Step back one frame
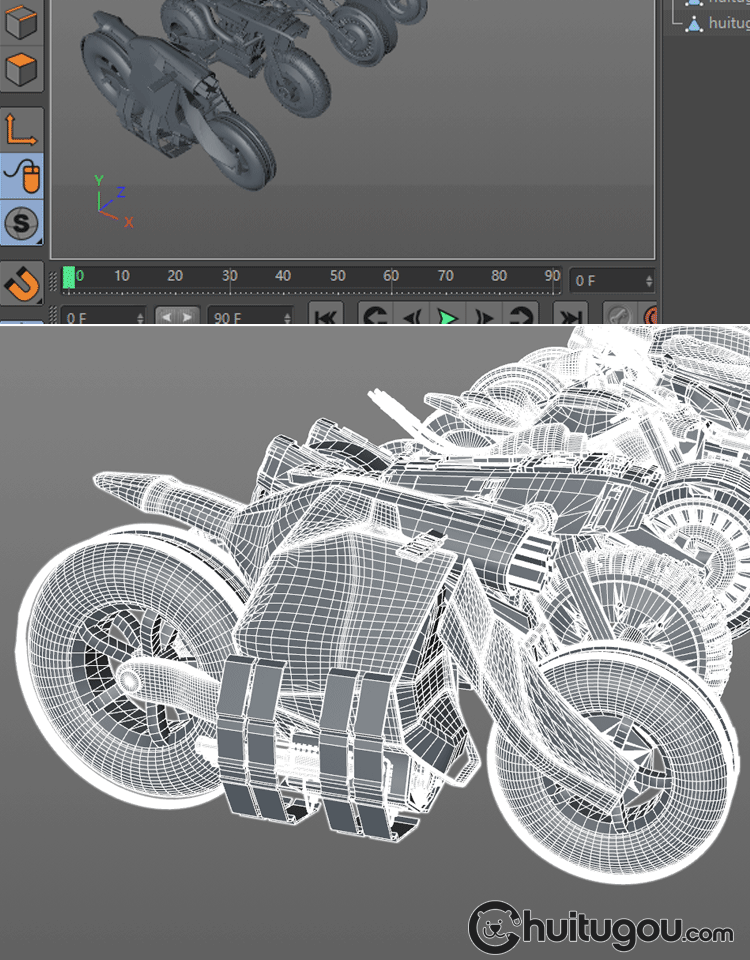 [411, 317]
